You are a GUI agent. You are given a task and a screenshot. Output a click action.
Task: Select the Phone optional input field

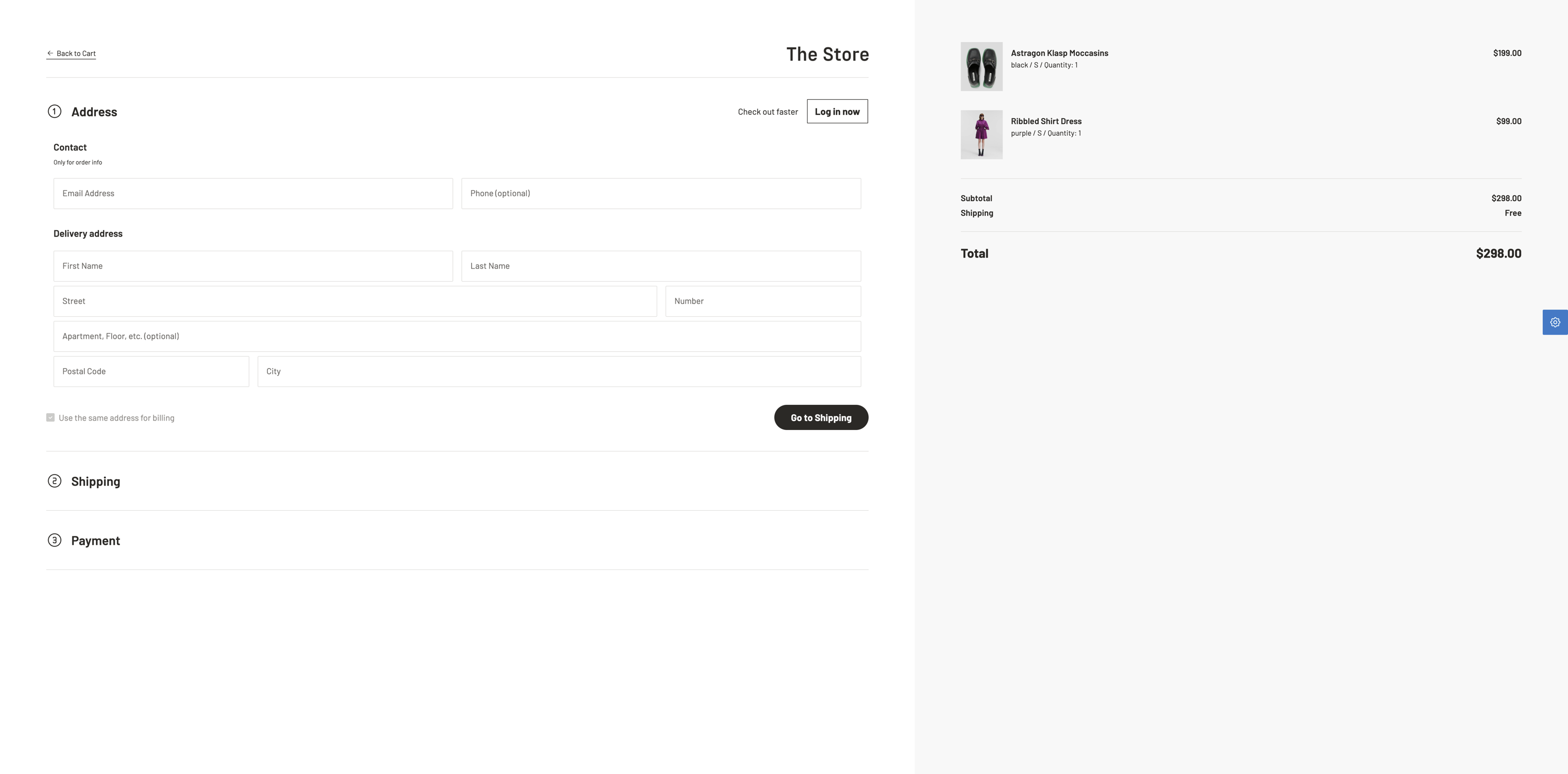click(x=661, y=193)
